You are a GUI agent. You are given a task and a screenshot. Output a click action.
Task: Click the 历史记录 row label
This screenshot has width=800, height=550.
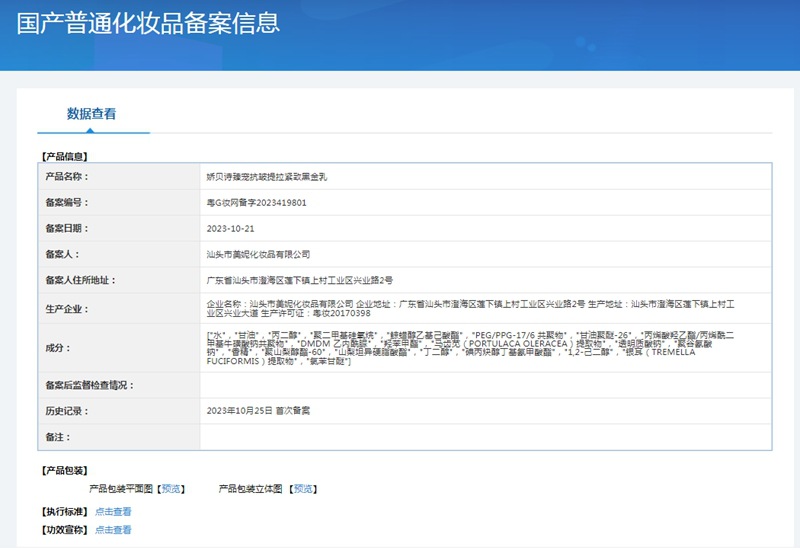(67, 411)
